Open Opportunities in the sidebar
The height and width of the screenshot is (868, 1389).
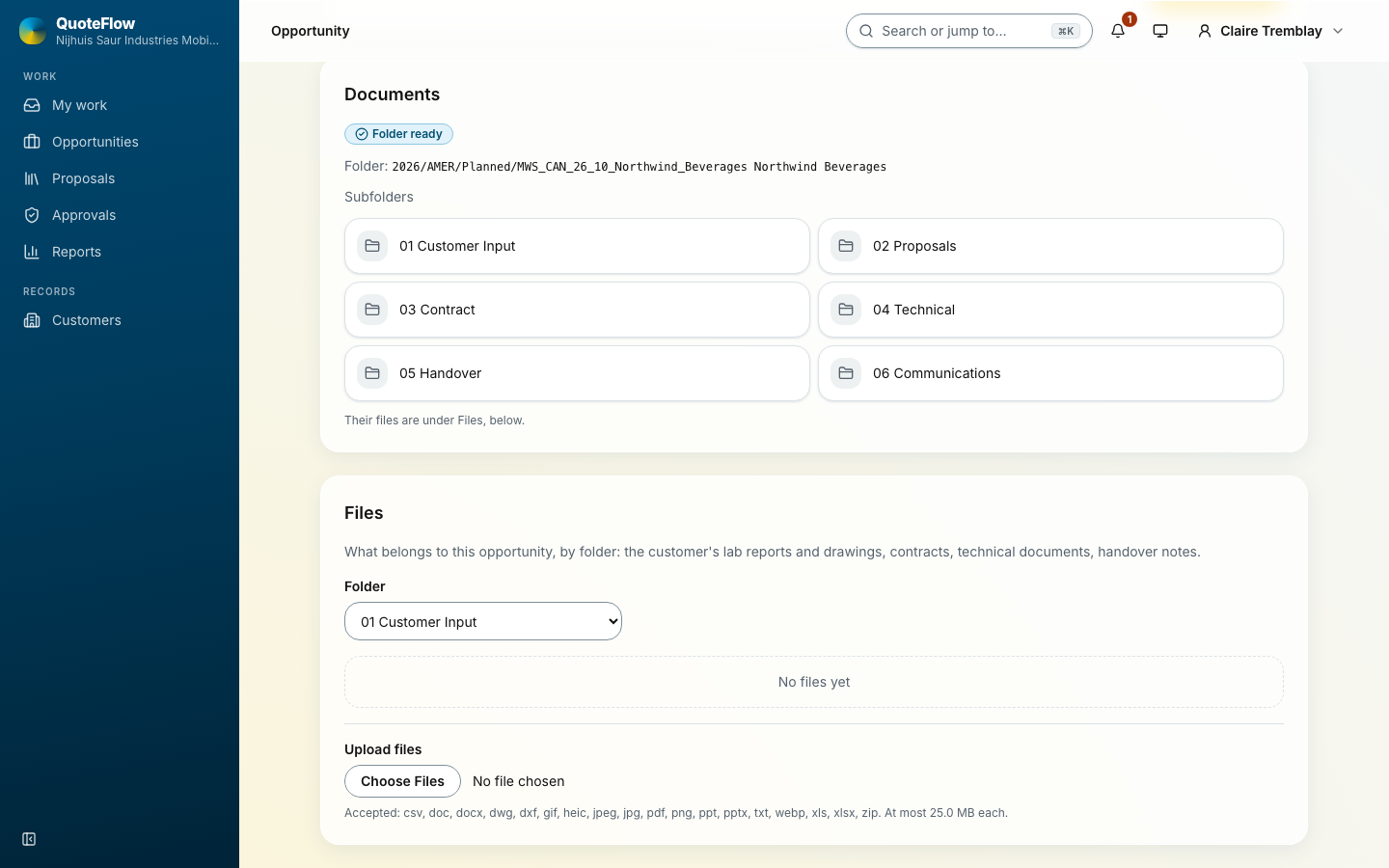120,142
